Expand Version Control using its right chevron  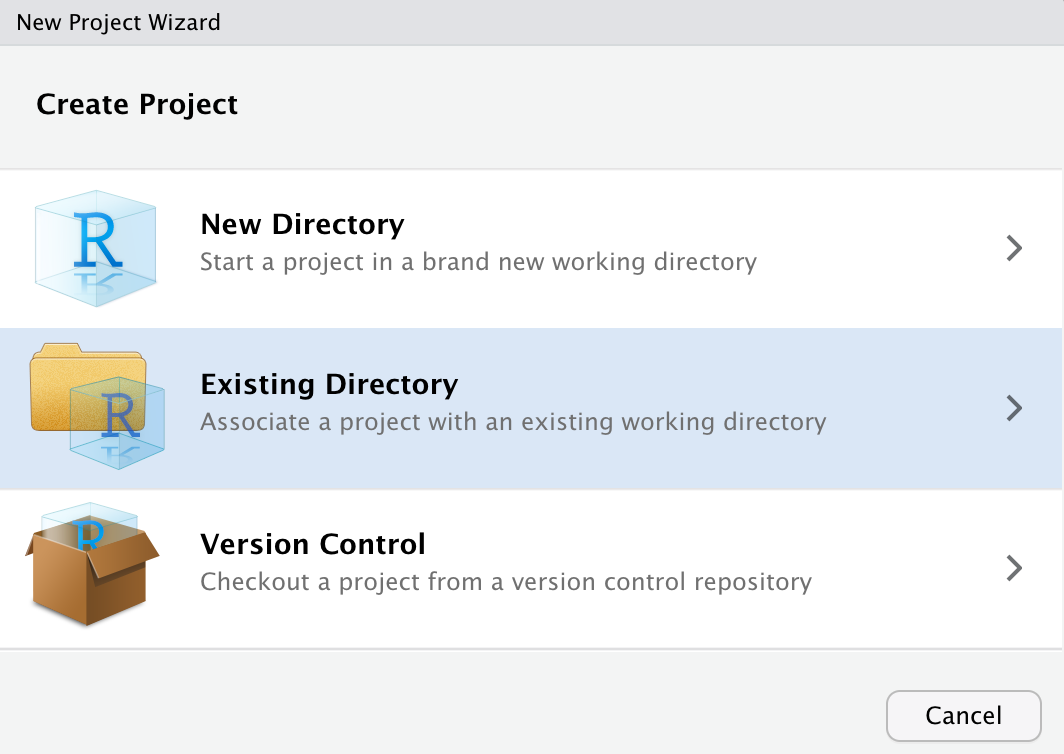[1014, 568]
